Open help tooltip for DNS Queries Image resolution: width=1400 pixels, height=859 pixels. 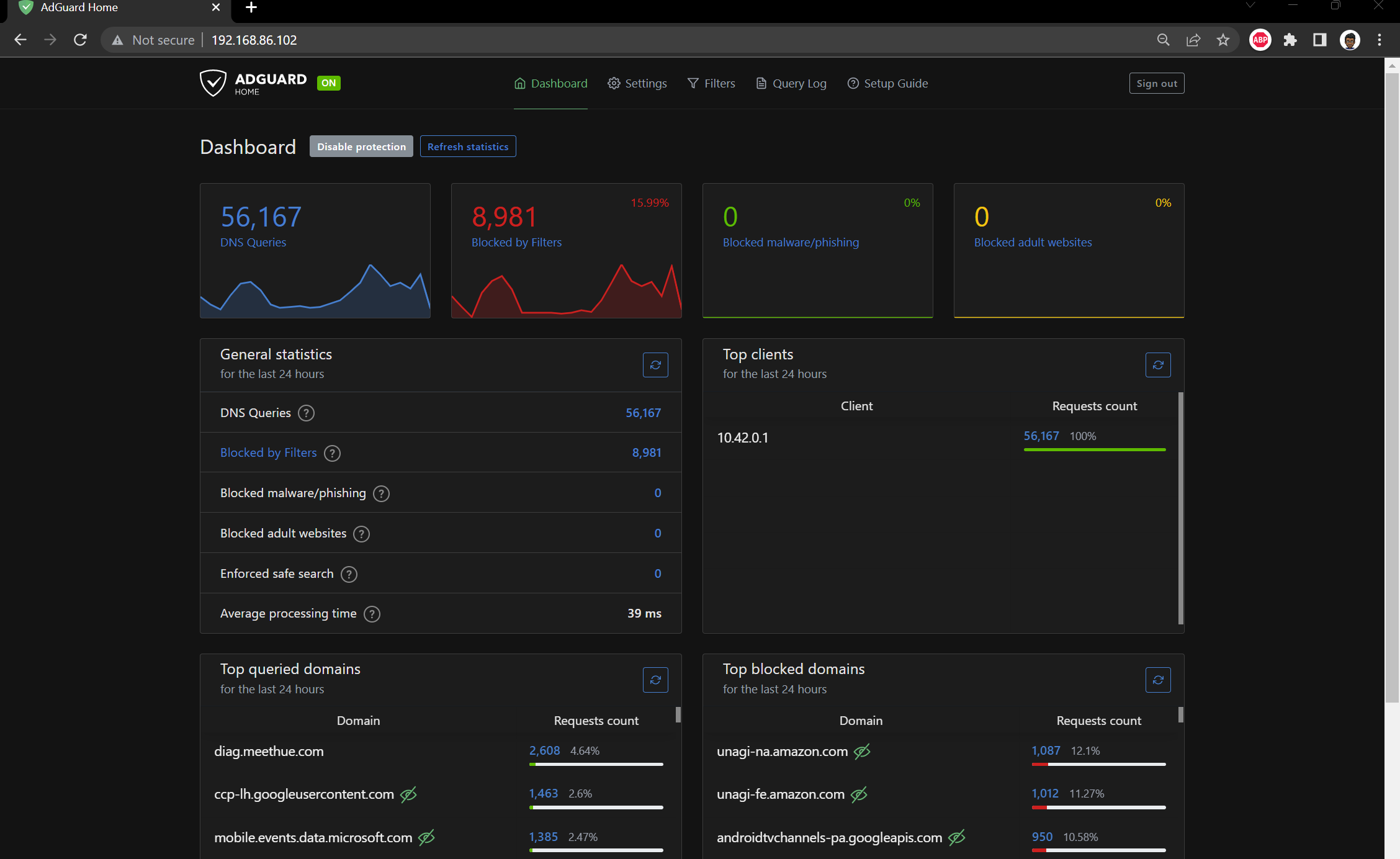[305, 413]
